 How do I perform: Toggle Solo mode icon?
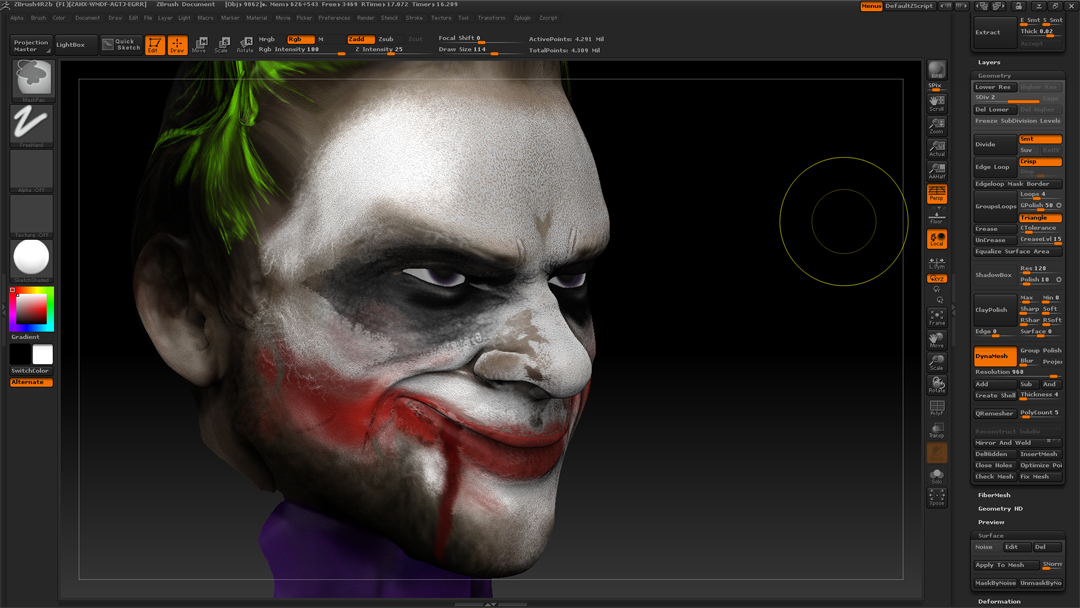(x=937, y=476)
